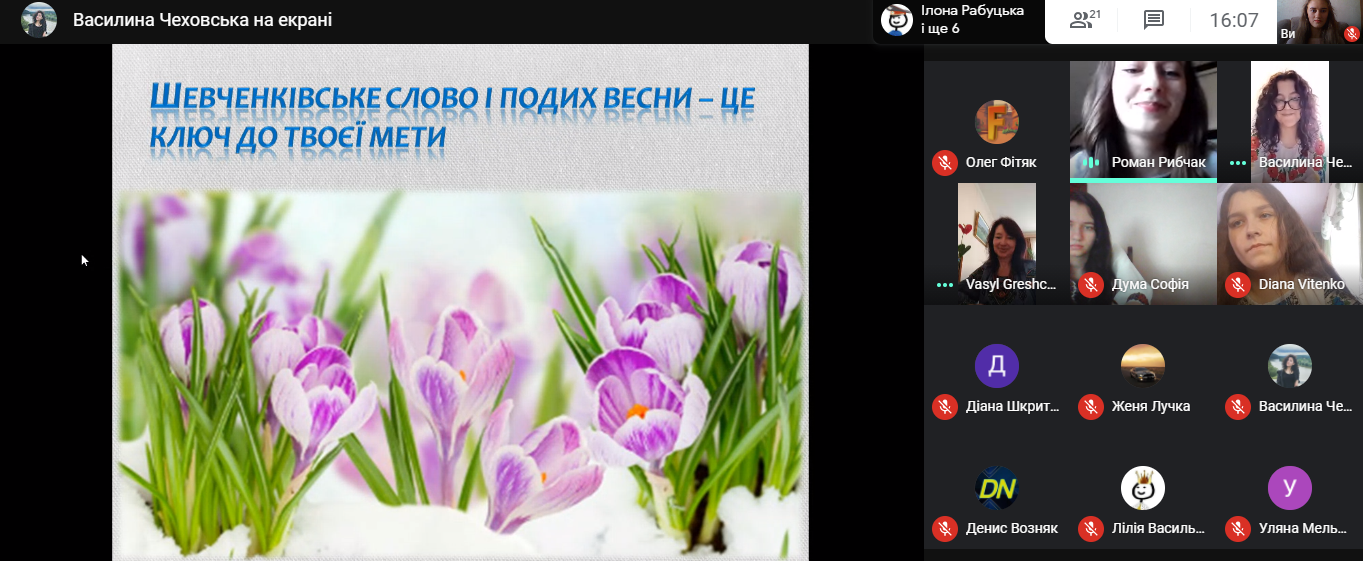Open options dots on Василина Че video tile
The width and height of the screenshot is (1363, 561).
coord(1238,163)
